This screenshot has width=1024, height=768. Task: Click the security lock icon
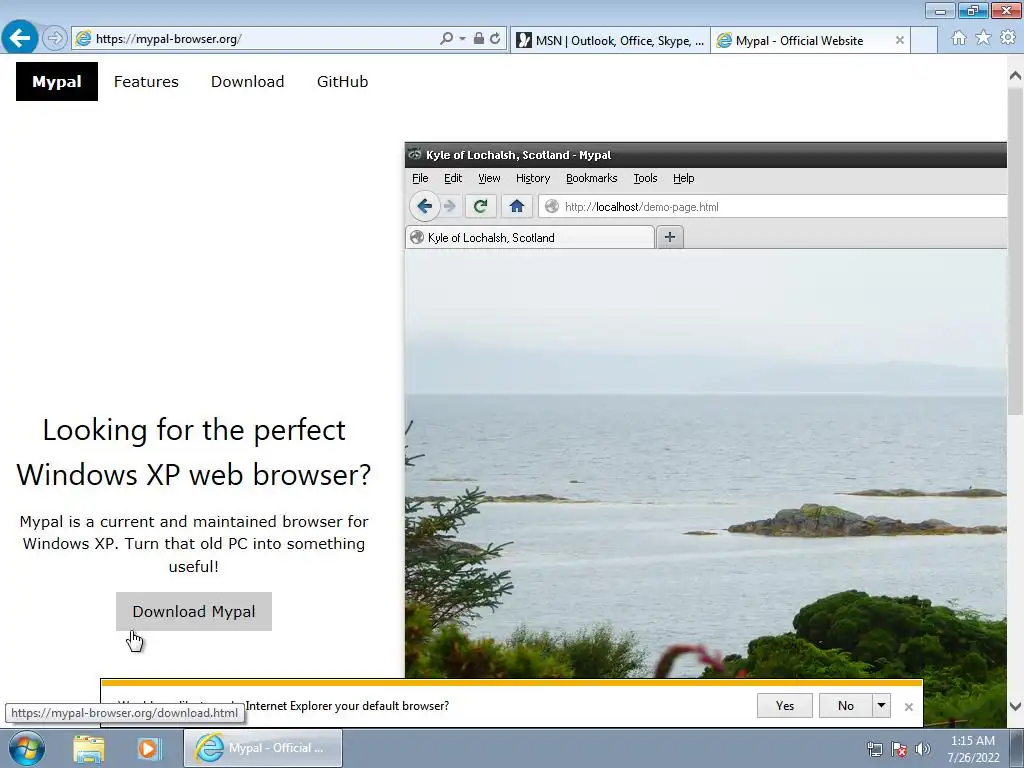478,39
